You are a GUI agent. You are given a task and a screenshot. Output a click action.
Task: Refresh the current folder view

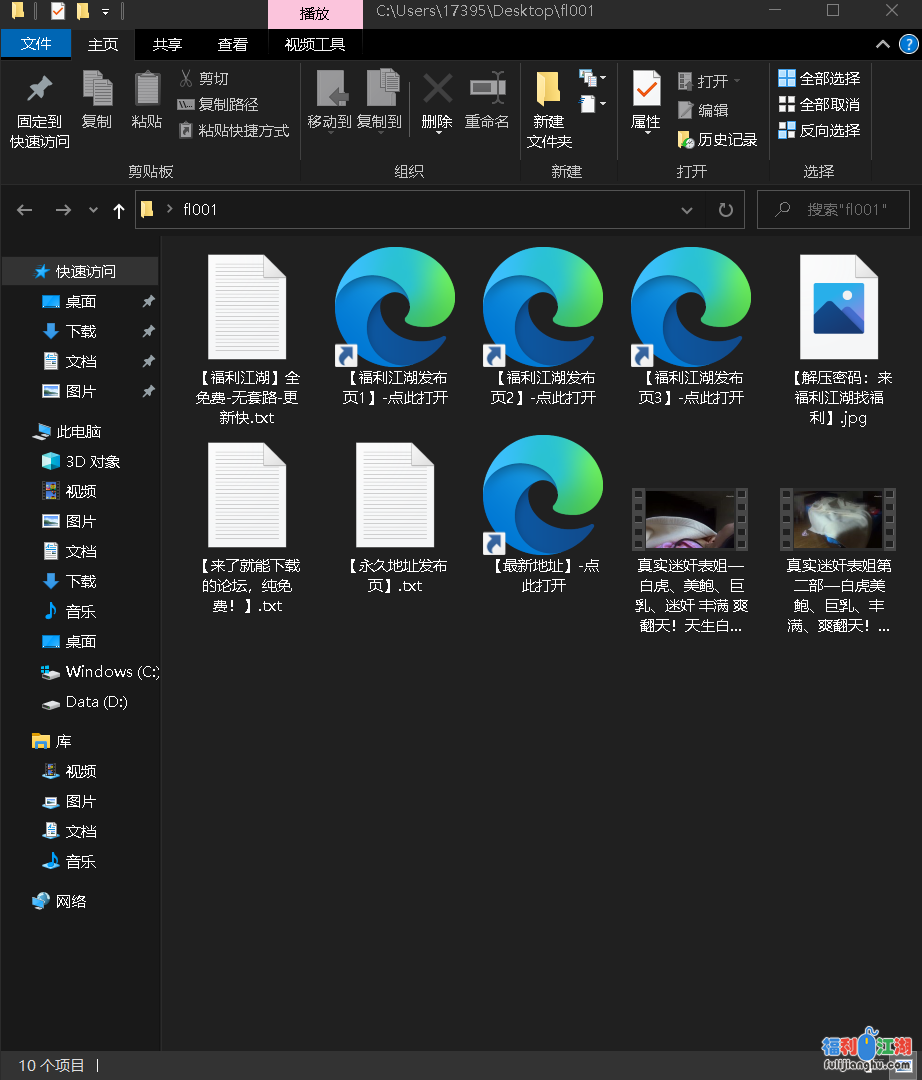725,210
